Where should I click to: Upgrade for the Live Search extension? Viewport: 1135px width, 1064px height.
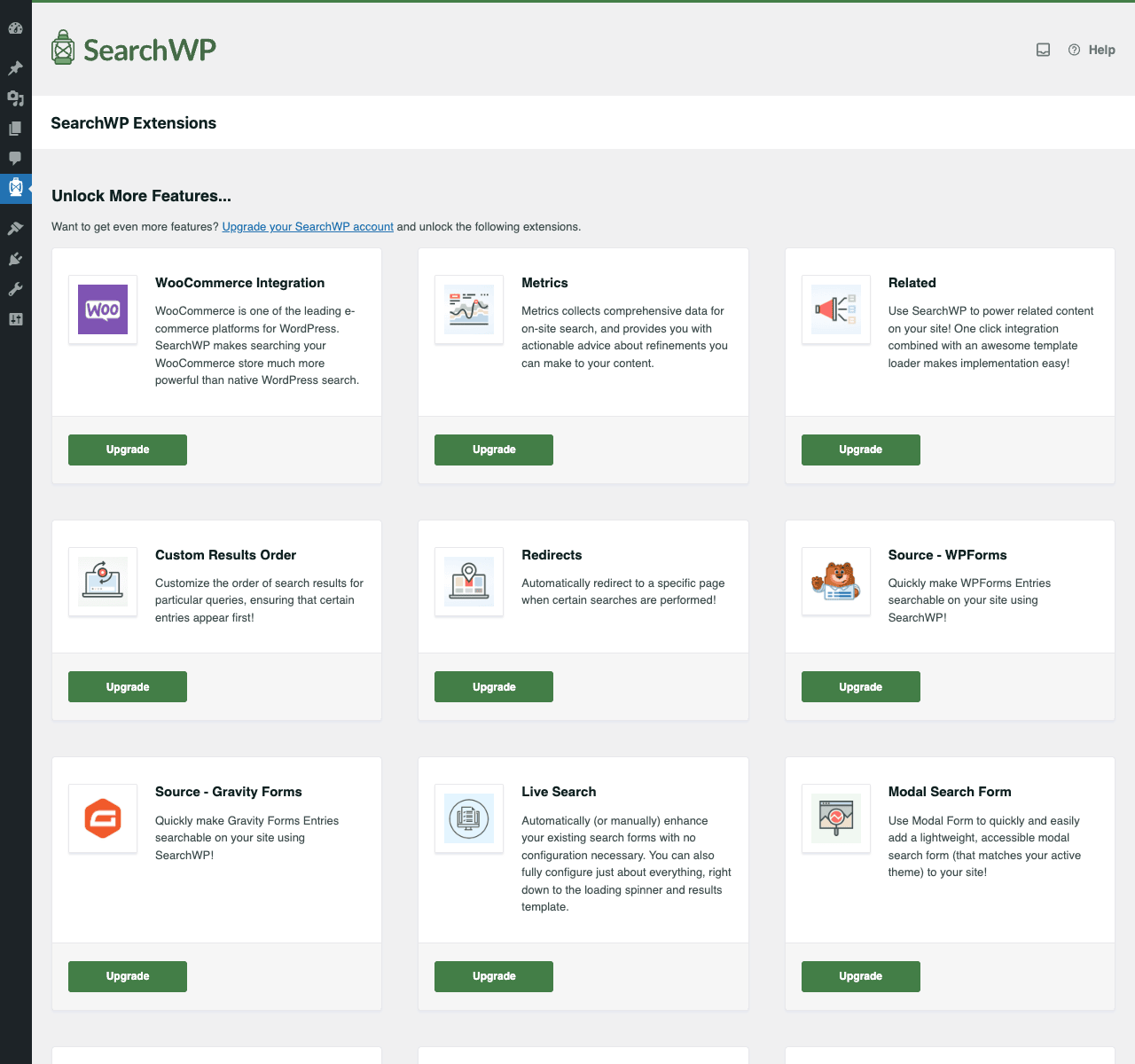point(494,976)
